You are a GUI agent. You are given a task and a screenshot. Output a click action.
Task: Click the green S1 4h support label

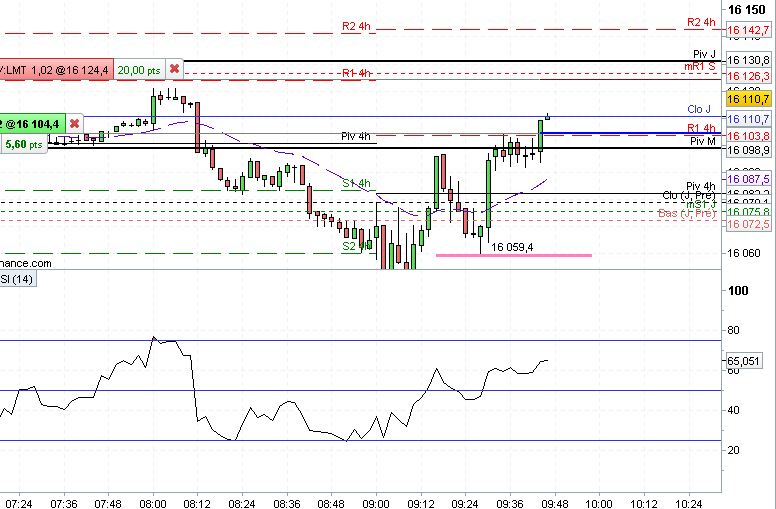tap(356, 184)
